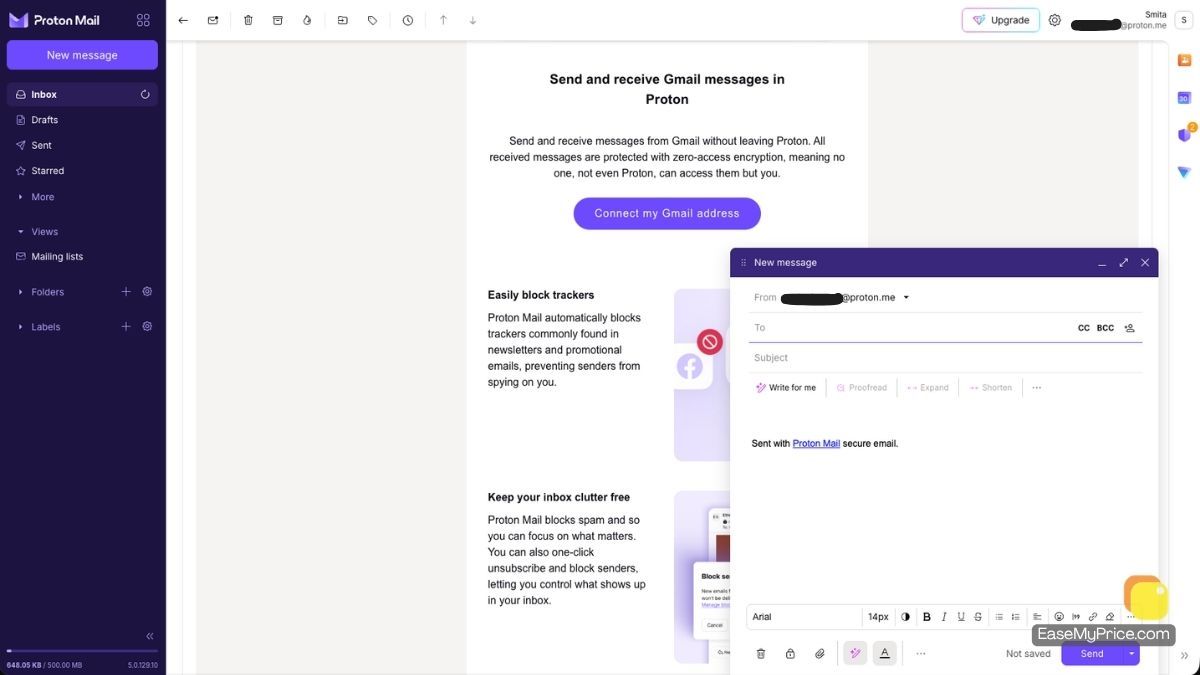1200x675 pixels.
Task: Open Mailing lists view
Action: (x=82, y=257)
